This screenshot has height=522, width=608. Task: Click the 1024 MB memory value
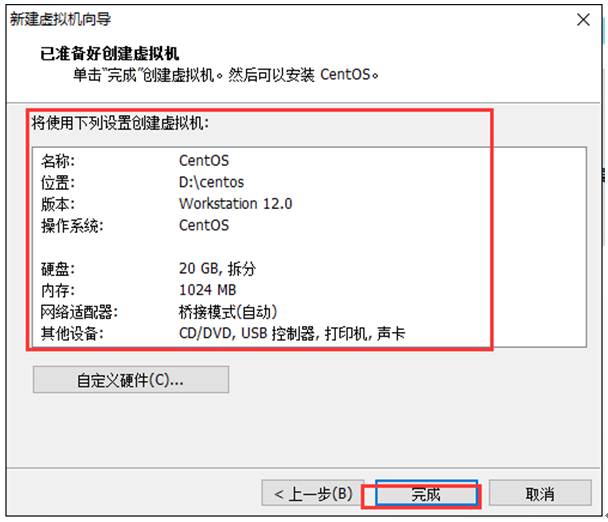tap(207, 290)
